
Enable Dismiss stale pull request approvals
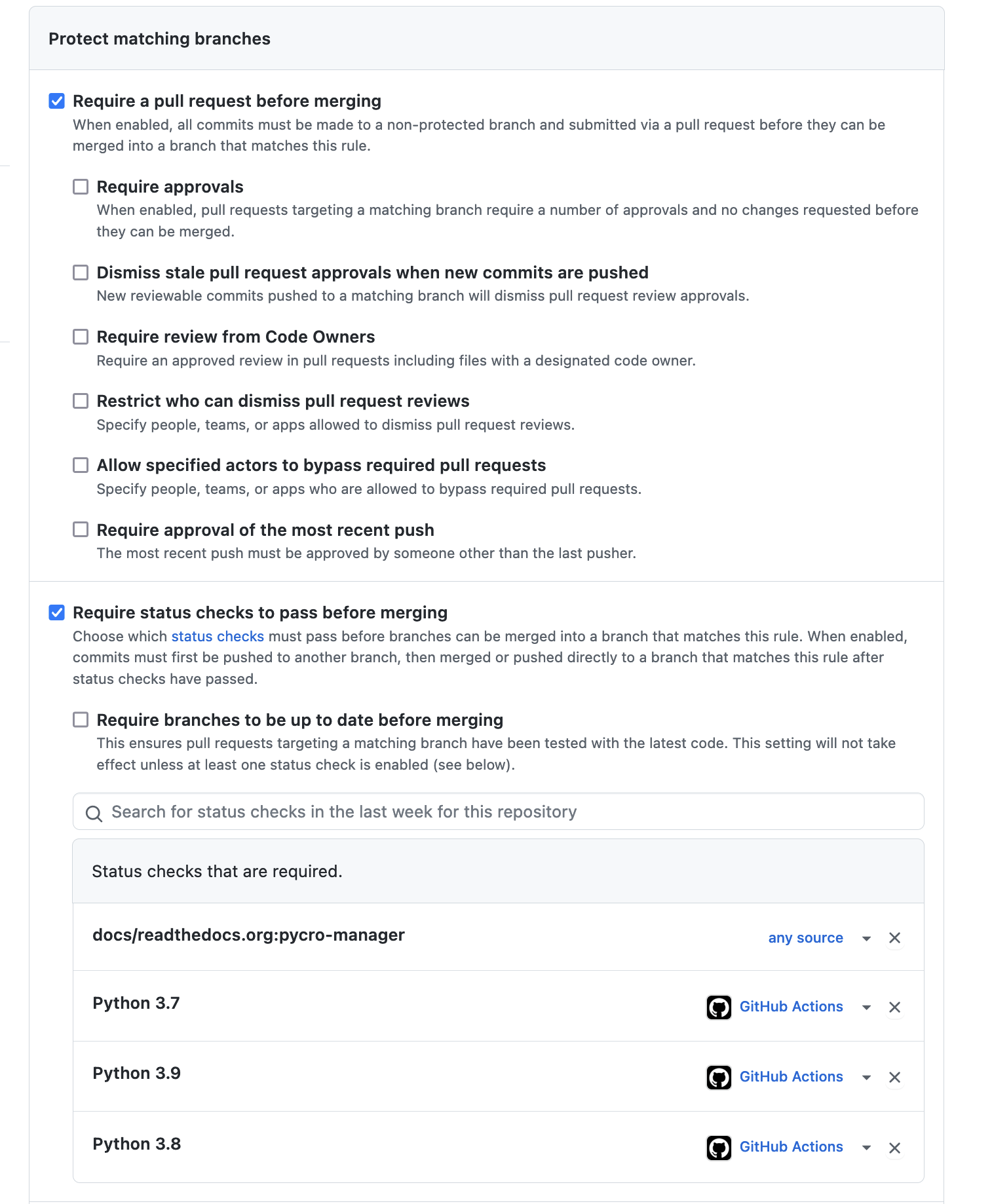pos(81,273)
